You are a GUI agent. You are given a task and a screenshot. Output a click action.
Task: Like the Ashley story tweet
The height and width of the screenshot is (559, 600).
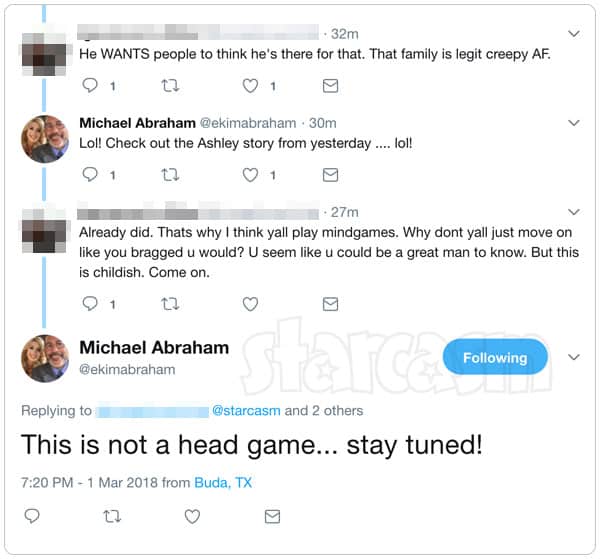250,175
